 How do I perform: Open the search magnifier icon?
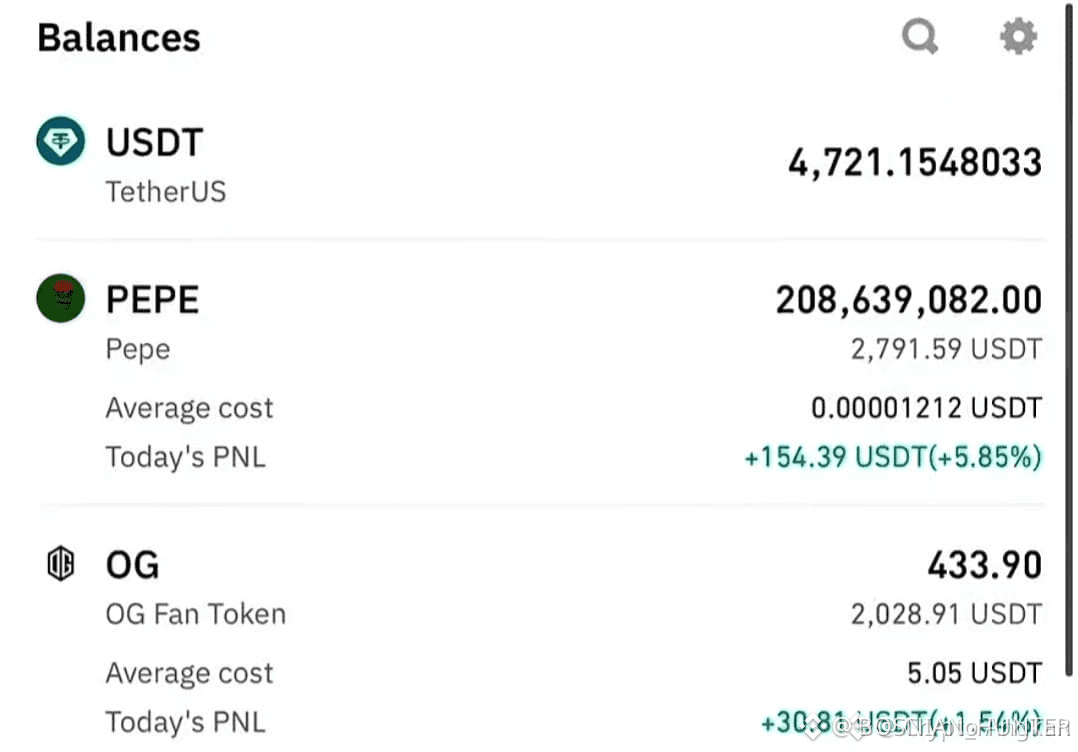coord(919,38)
